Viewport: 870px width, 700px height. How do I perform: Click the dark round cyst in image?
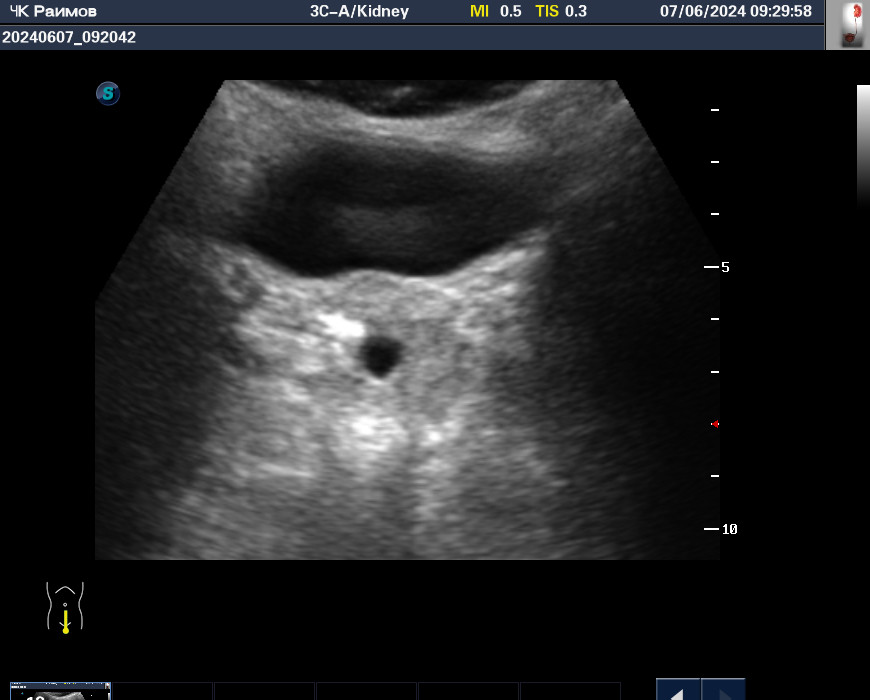(x=380, y=355)
